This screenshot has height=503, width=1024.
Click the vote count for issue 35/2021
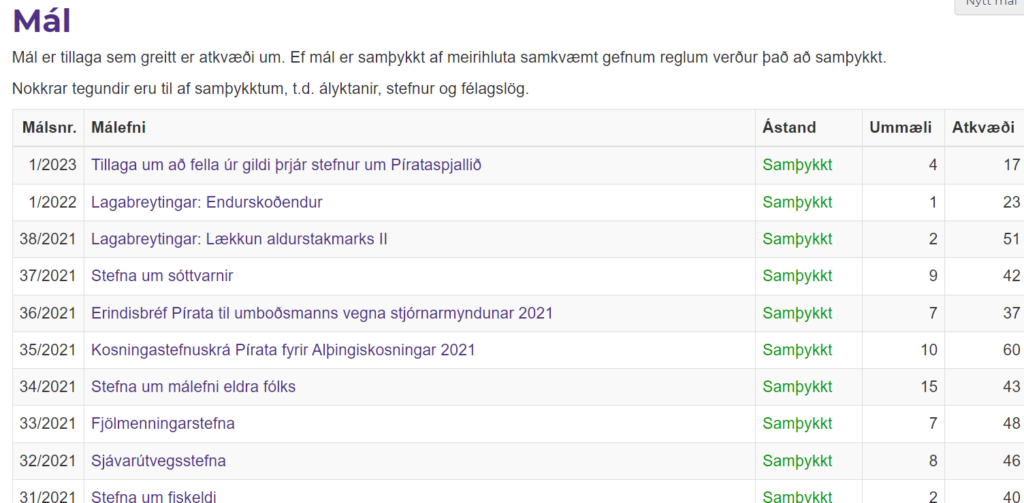1011,350
